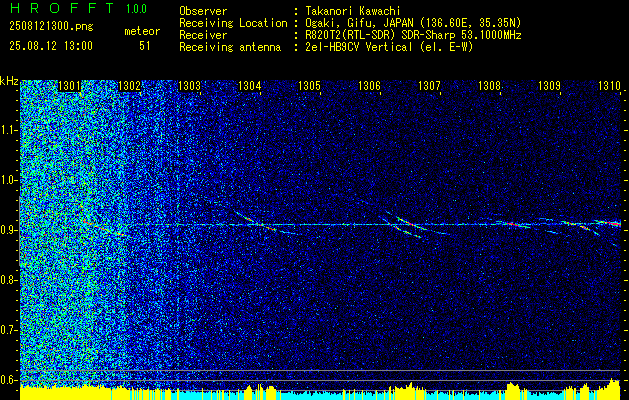This screenshot has width=629, height=400.
Task: Select the filename 2508121300.png
Action: (51, 27)
